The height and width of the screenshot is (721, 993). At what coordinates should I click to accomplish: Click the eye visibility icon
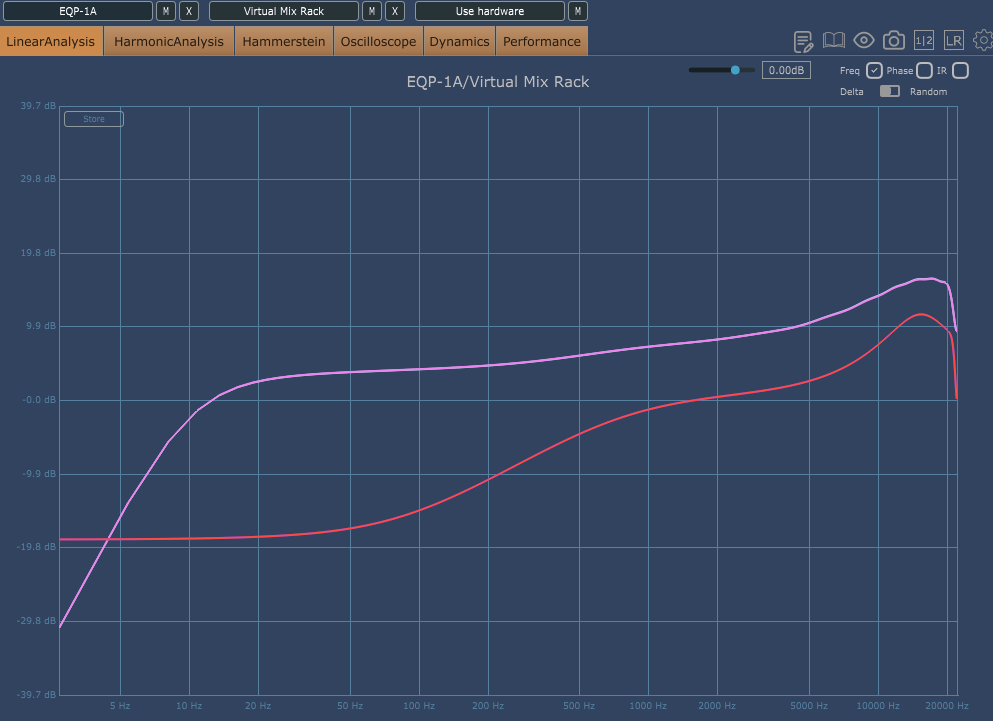(863, 40)
